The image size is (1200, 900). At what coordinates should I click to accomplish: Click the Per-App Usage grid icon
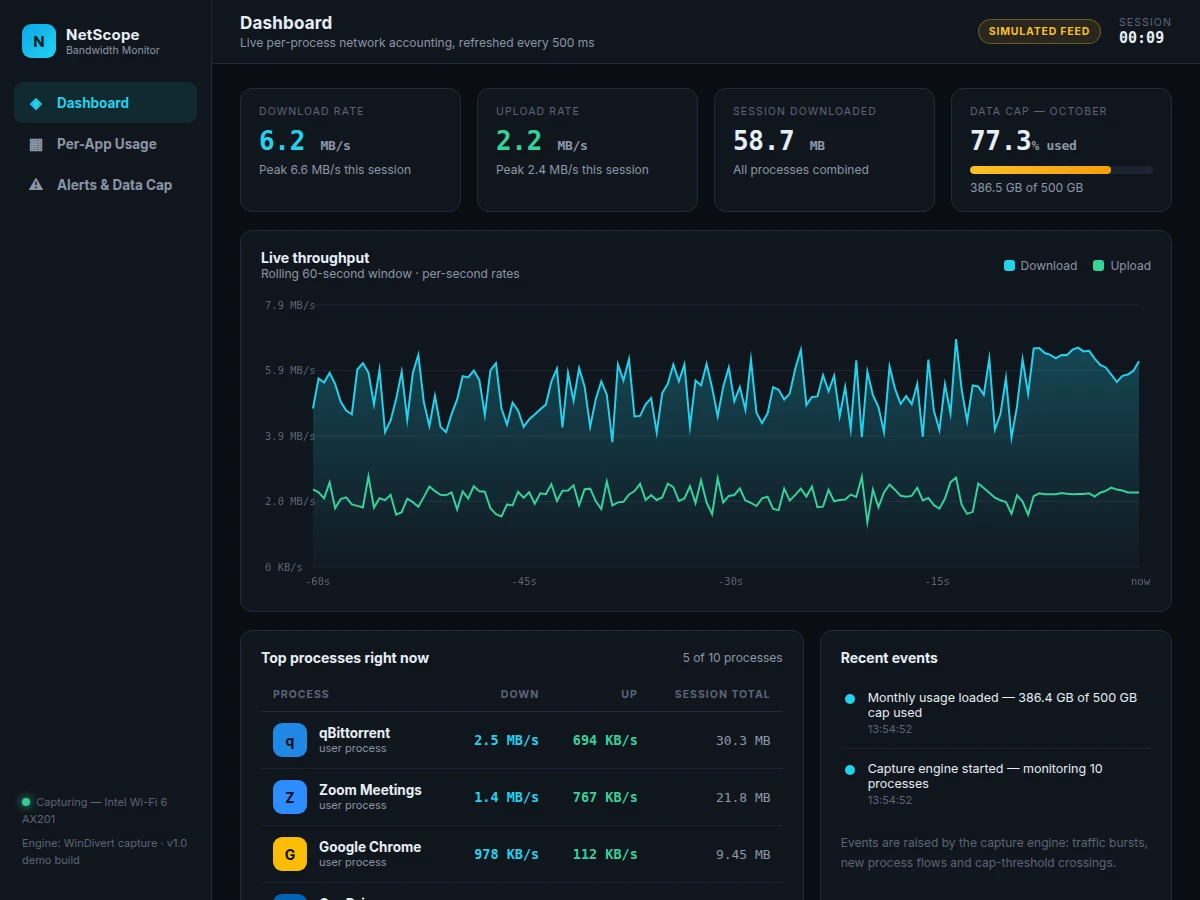tap(36, 144)
